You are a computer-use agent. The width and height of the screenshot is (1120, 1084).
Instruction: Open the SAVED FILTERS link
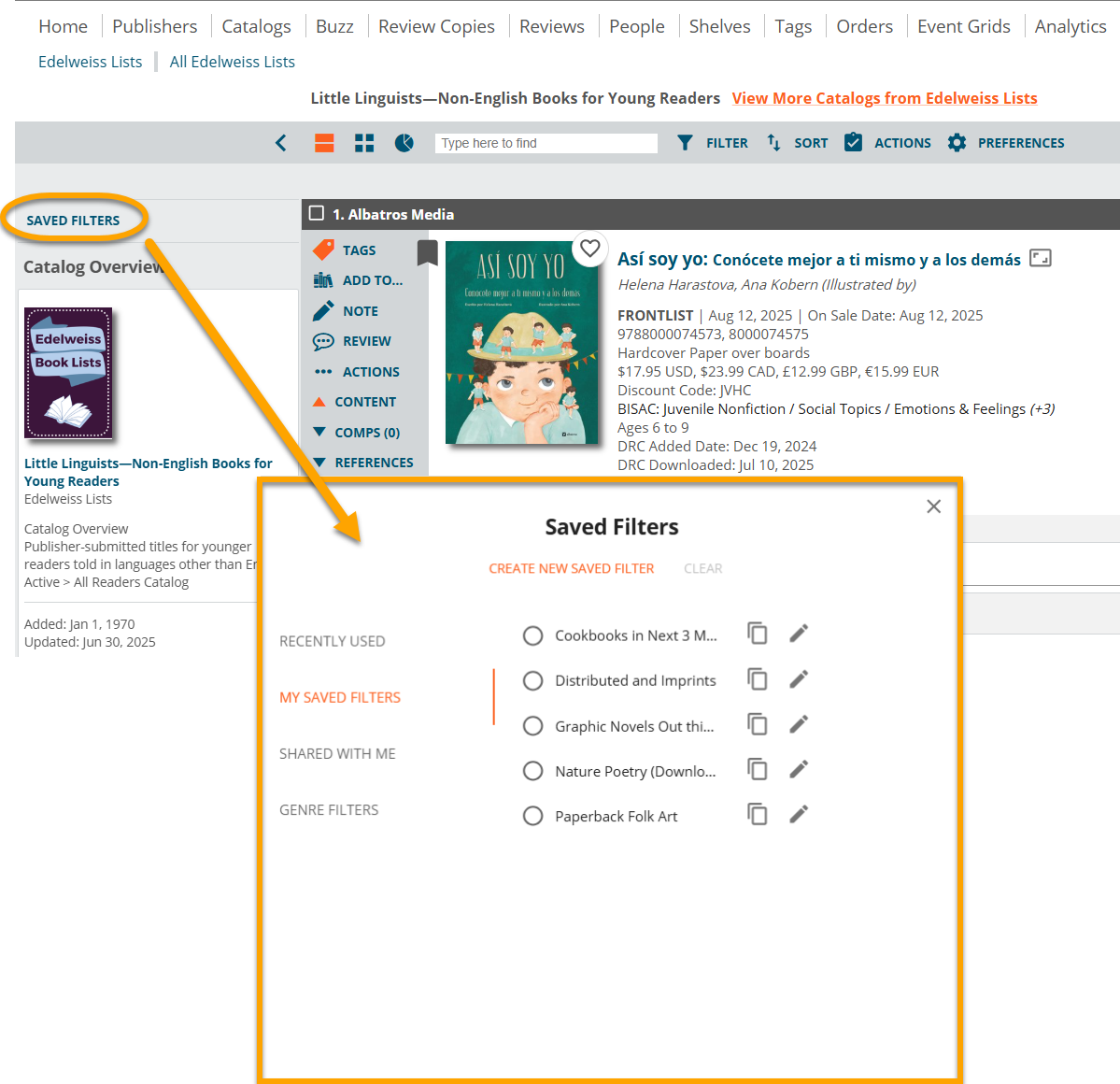[x=73, y=221]
